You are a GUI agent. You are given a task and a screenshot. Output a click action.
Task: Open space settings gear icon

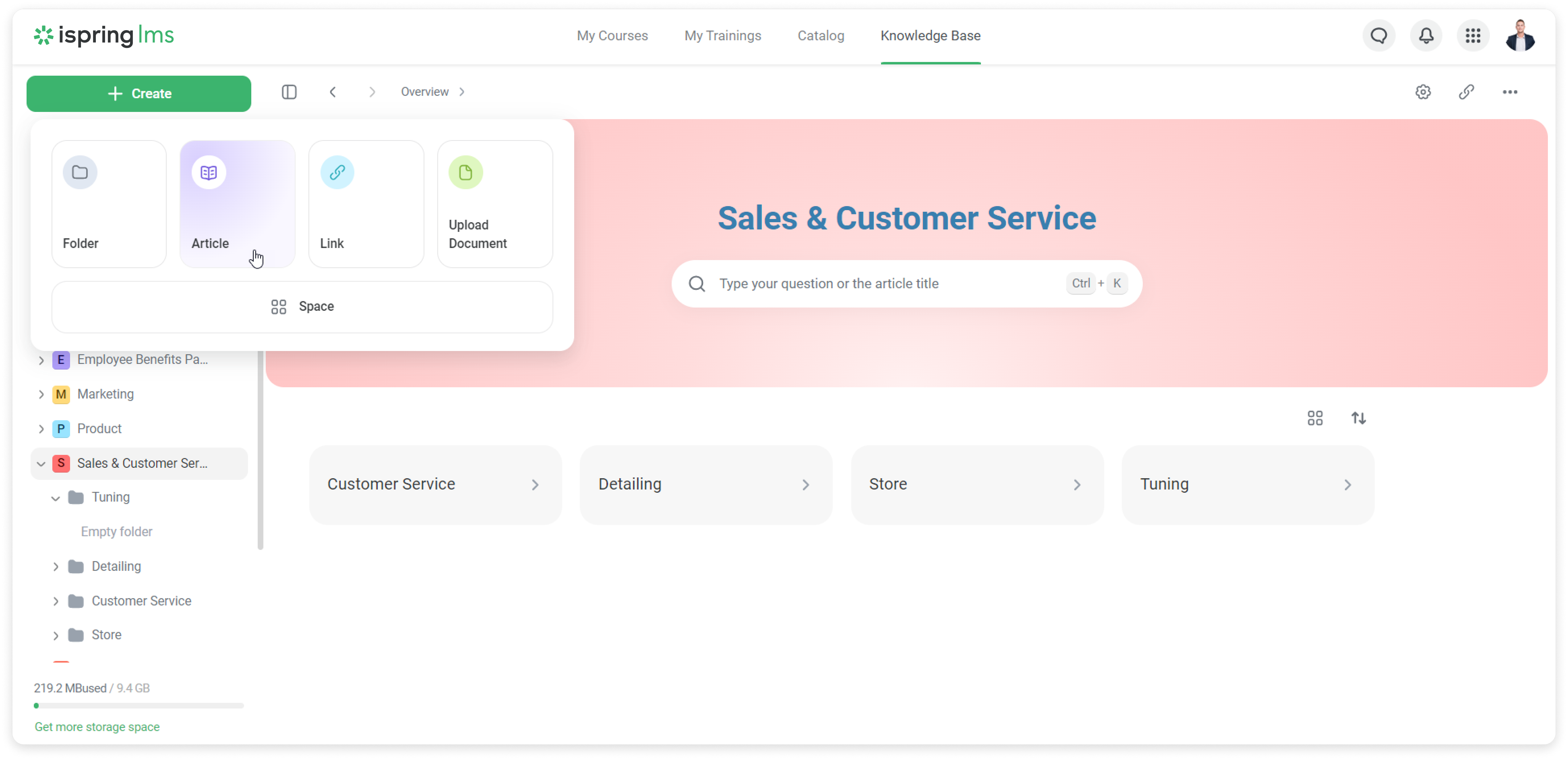[x=1423, y=92]
